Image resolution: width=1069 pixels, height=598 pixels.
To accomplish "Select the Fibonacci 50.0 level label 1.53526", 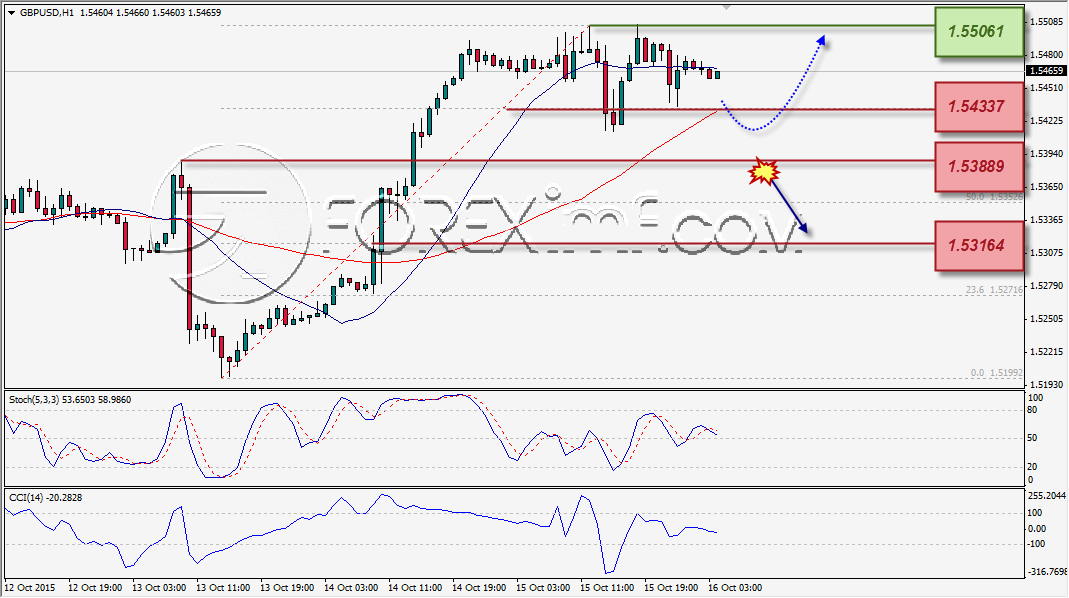I will (994, 197).
